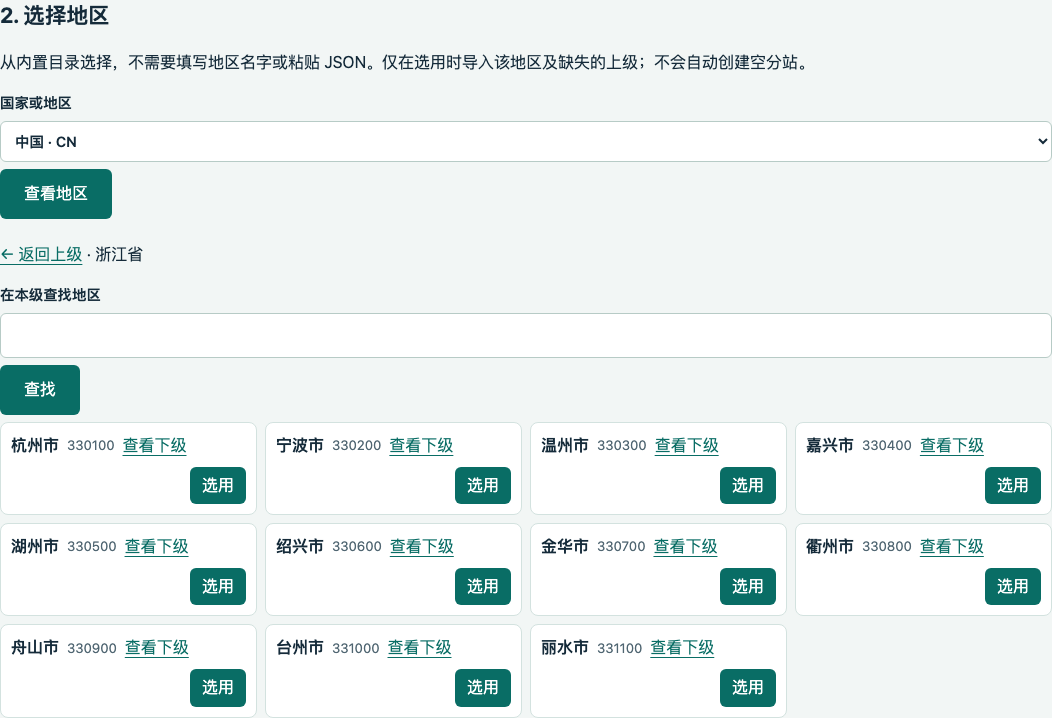The image size is (1052, 718).
Task: Open 查看下级 for 温州市
Action: tap(686, 446)
